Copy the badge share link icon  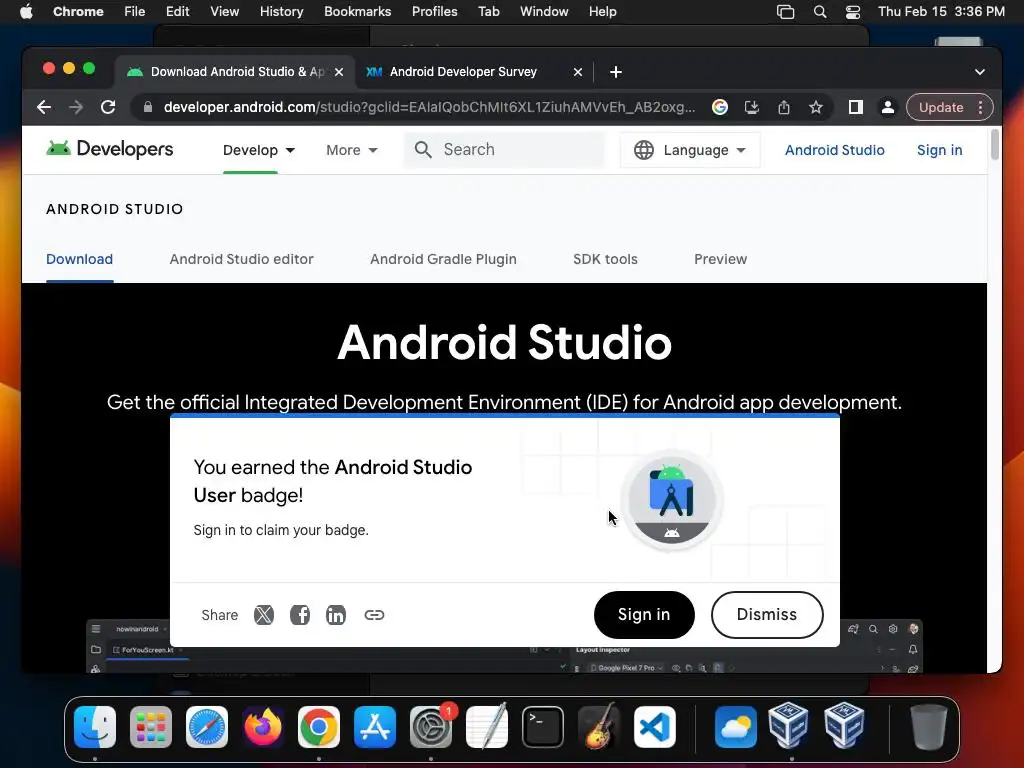coord(374,615)
